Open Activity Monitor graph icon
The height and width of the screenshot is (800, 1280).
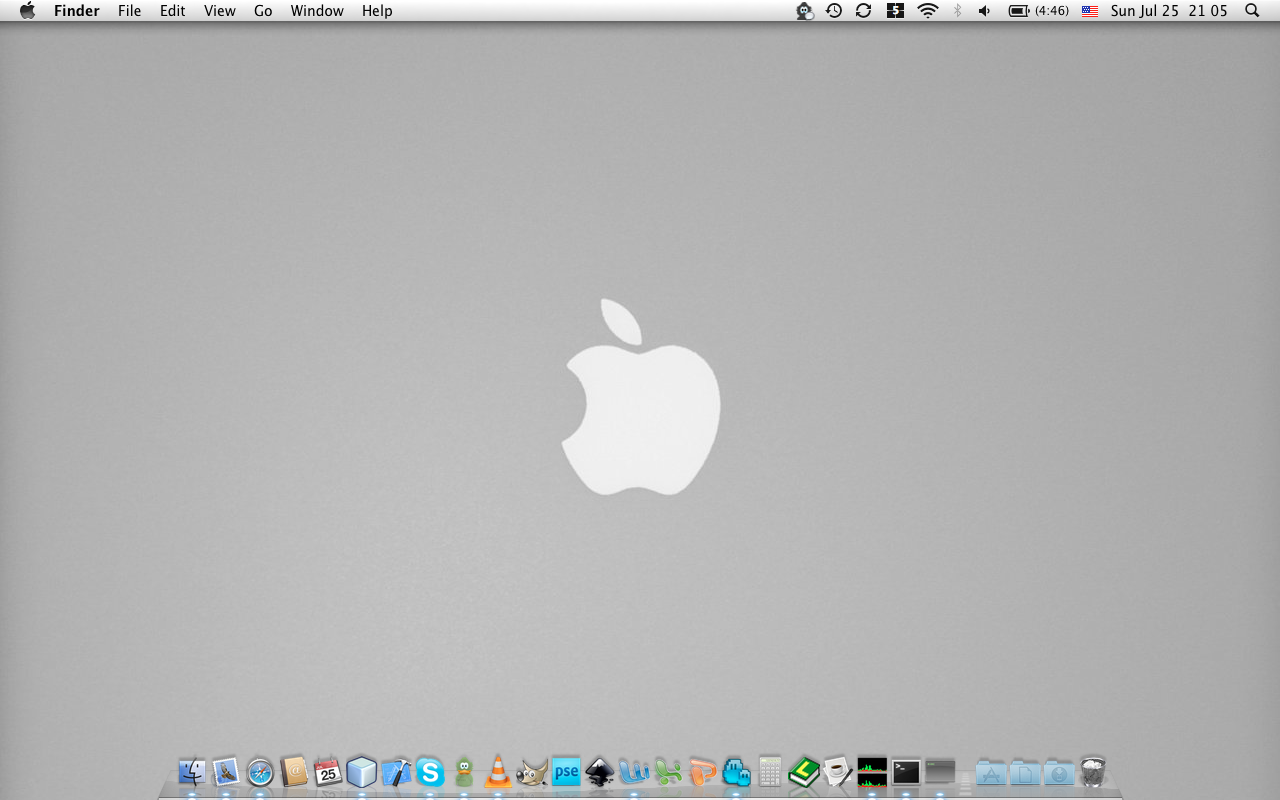coord(872,772)
